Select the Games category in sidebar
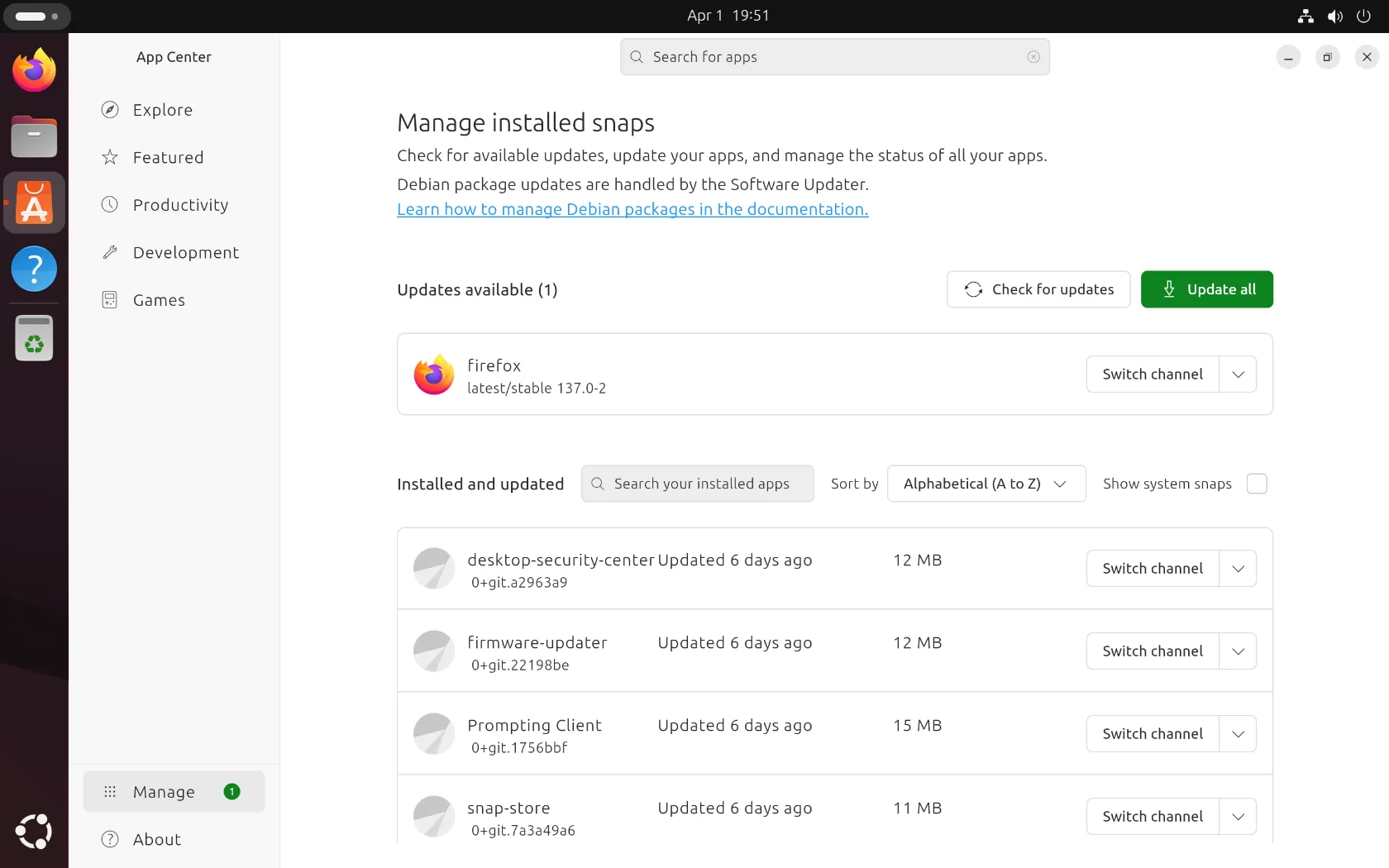The height and width of the screenshot is (868, 1389). coord(159,300)
